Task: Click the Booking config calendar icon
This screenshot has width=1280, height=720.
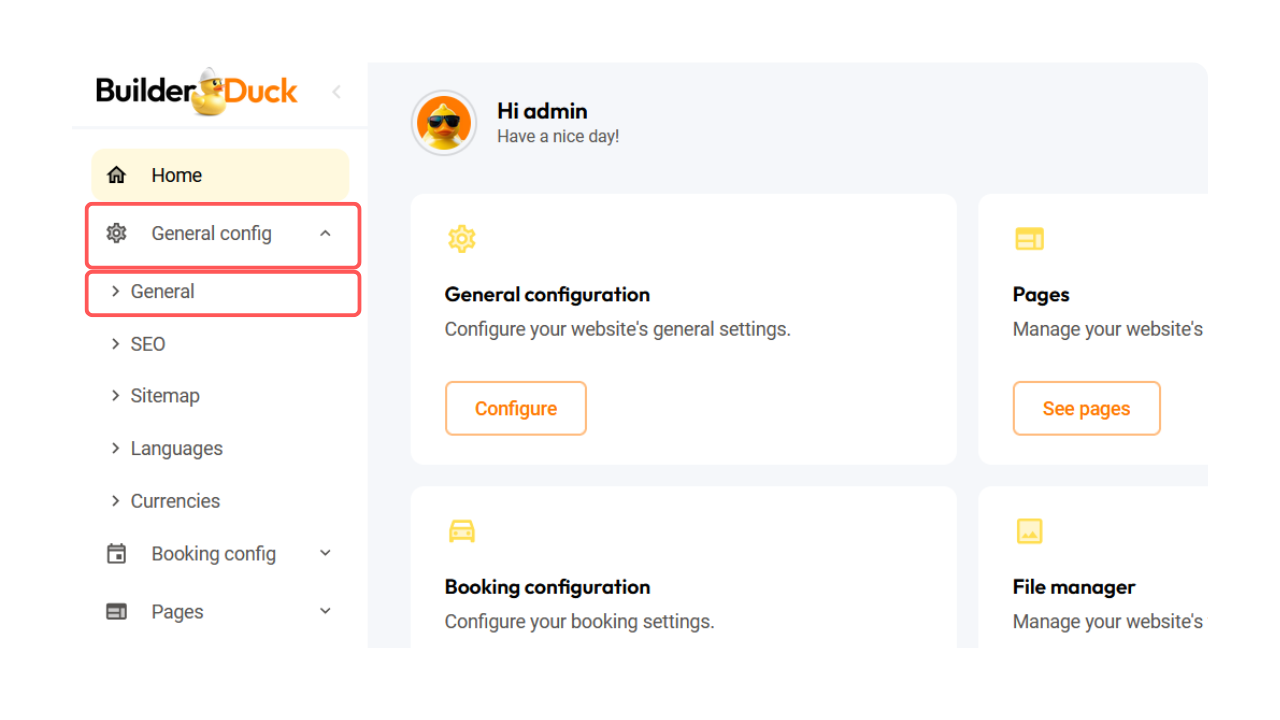Action: pos(117,554)
